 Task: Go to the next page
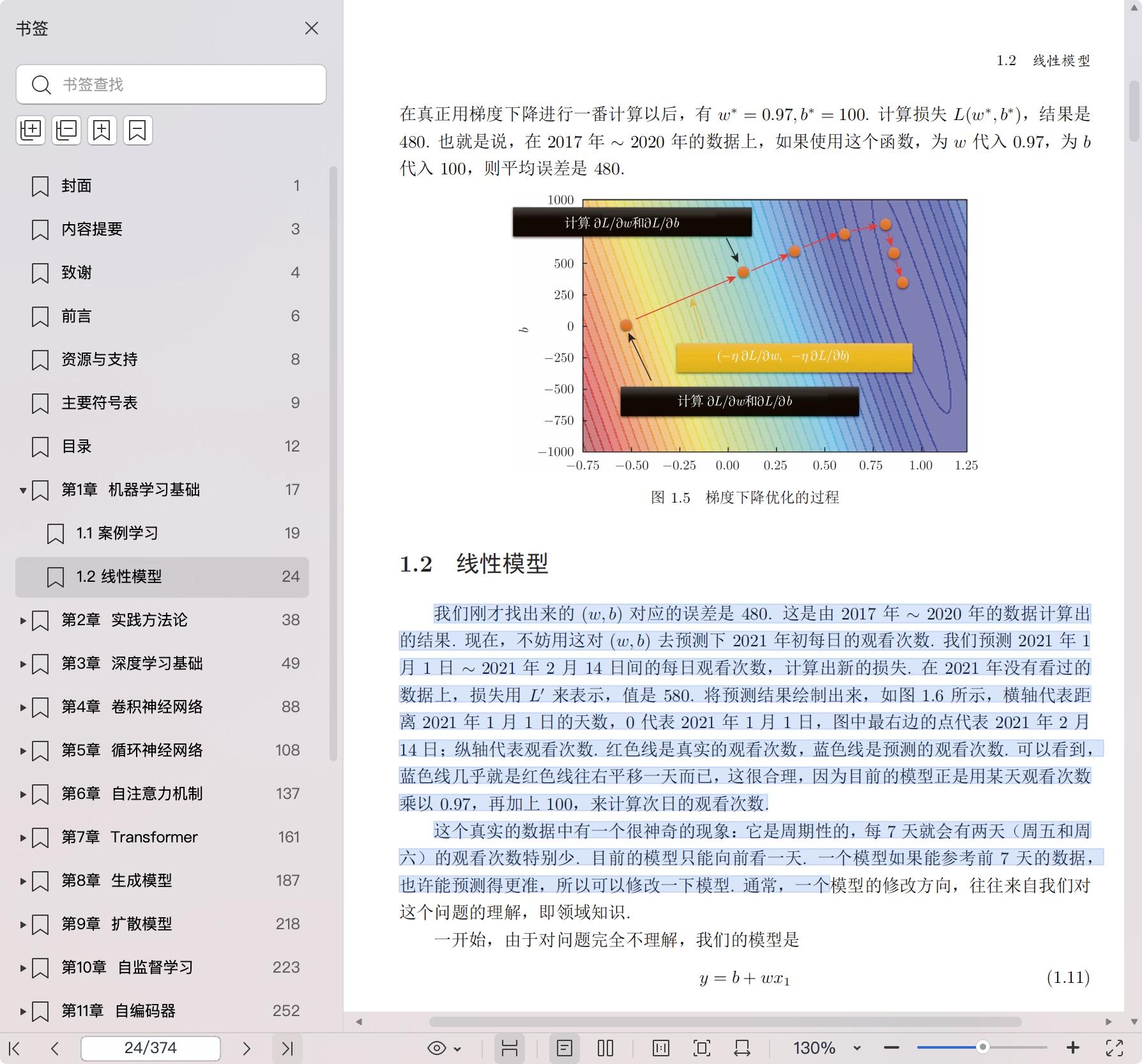pyautogui.click(x=247, y=1048)
